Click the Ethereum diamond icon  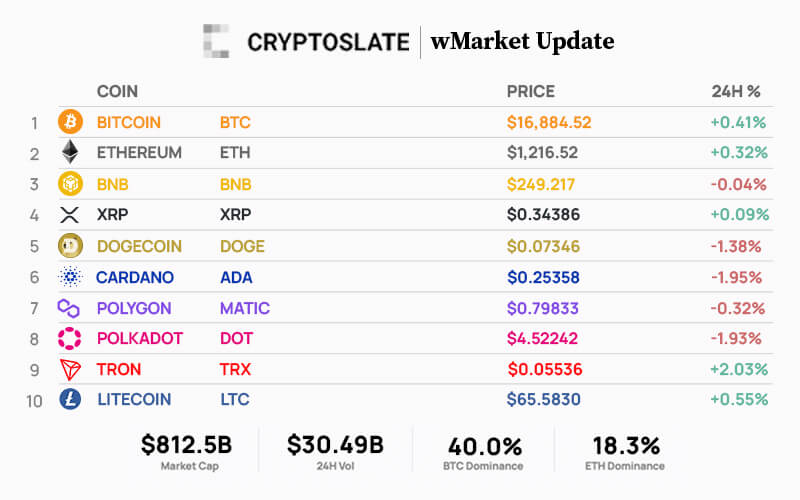(70, 152)
